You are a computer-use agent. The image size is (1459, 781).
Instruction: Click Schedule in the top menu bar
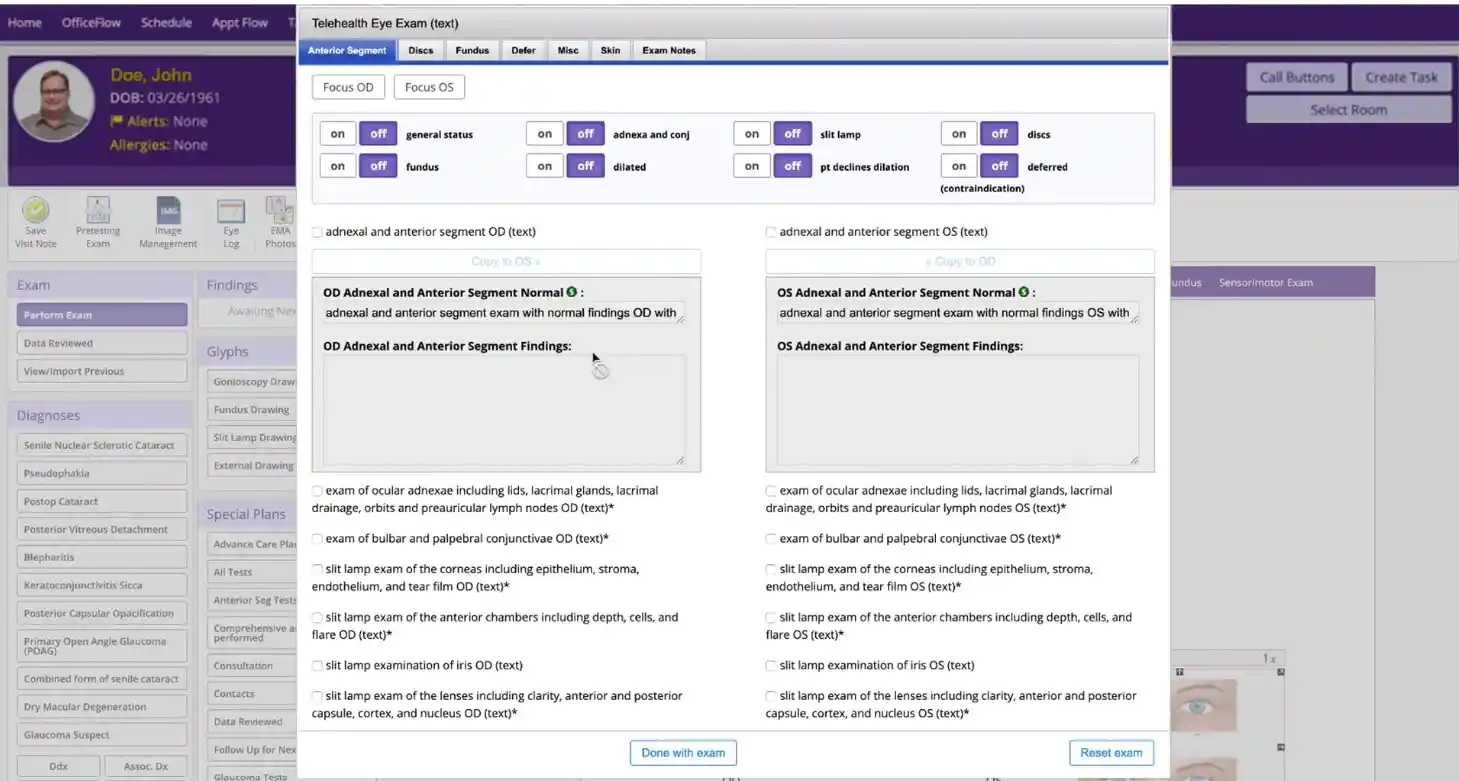166,21
